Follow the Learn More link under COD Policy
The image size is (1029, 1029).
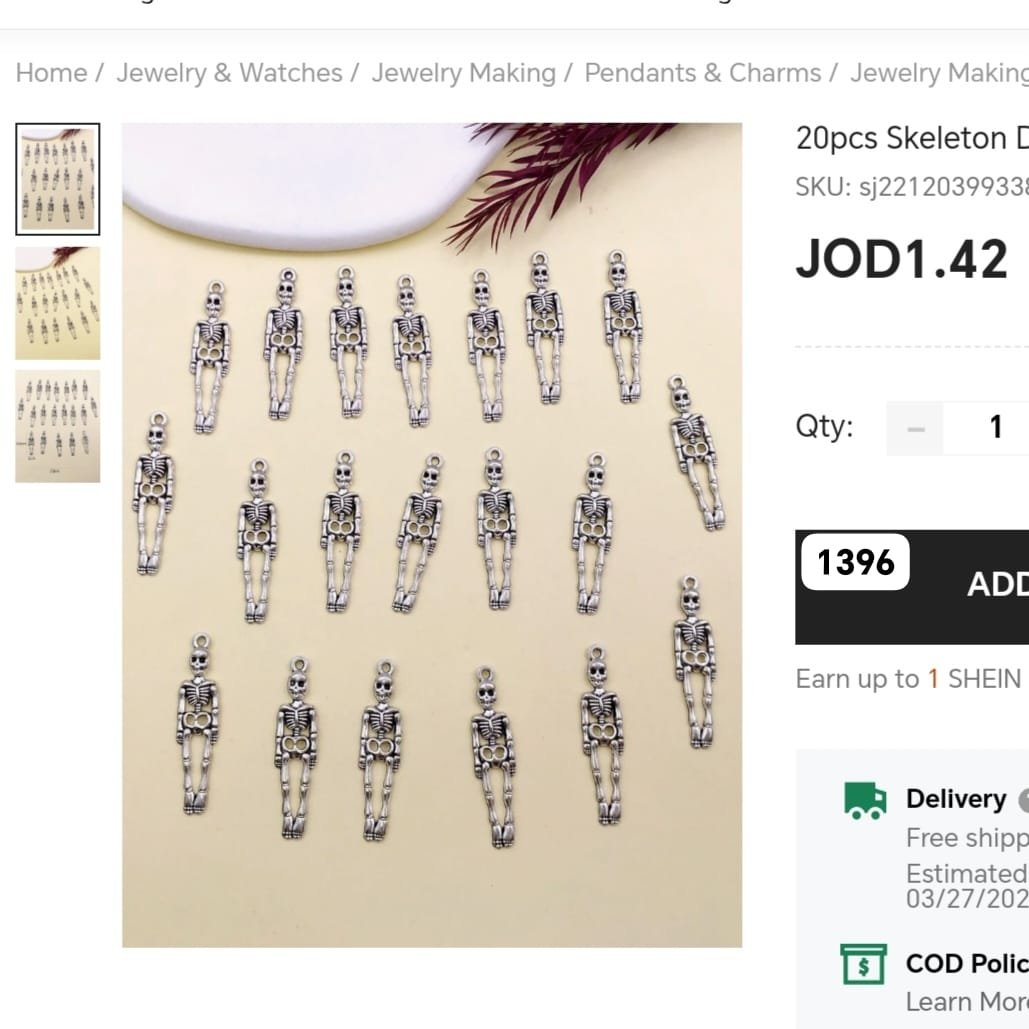(x=966, y=1001)
